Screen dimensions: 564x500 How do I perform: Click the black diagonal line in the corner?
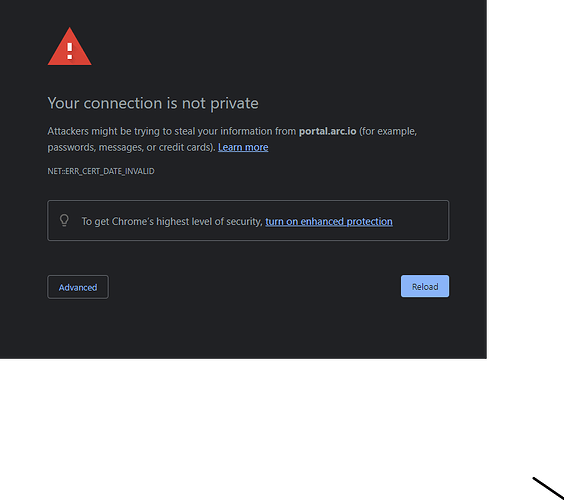pyautogui.click(x=548, y=488)
